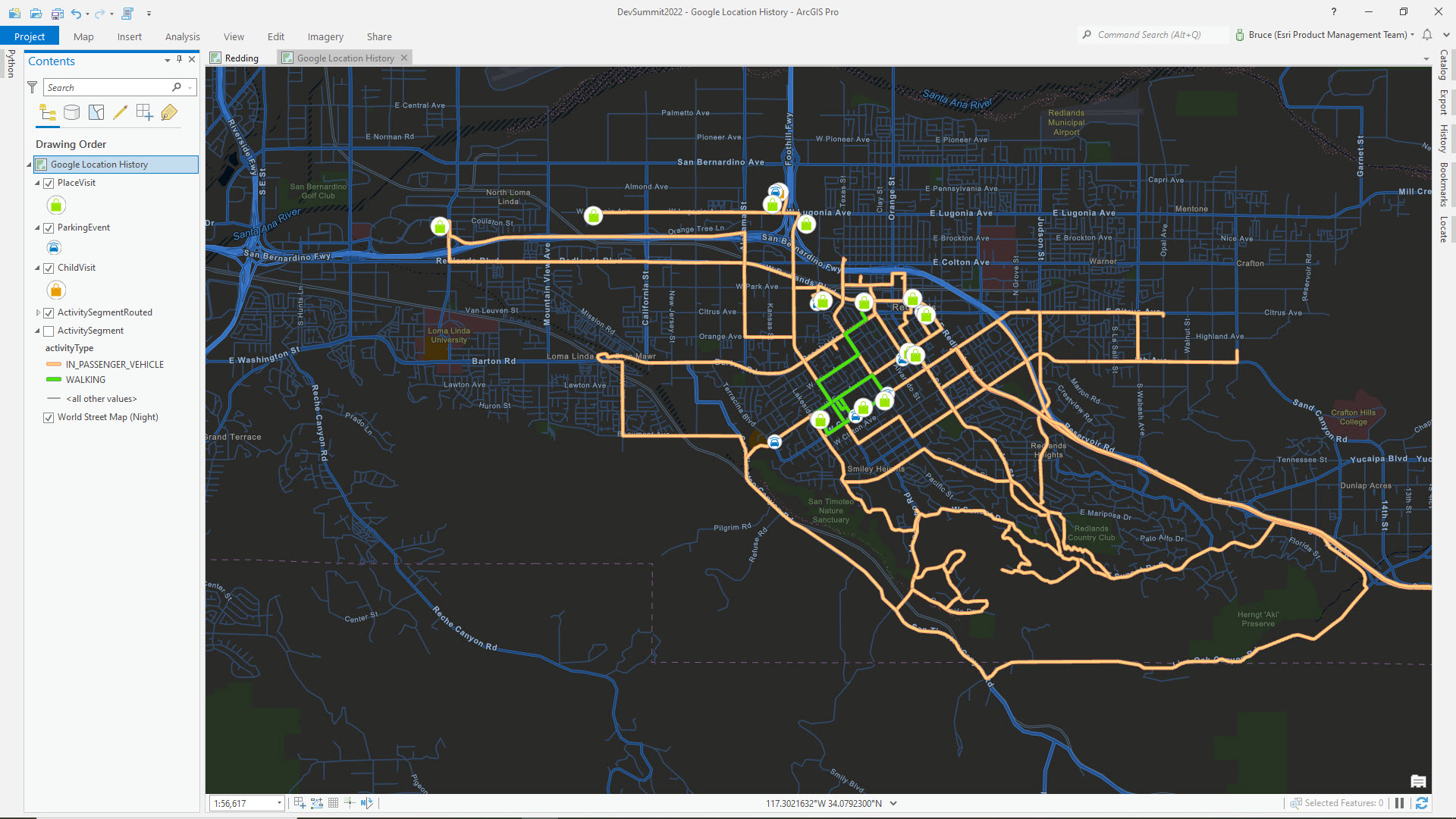Collapse the ParkingEvent layer
The height and width of the screenshot is (819, 1456).
tap(36, 227)
